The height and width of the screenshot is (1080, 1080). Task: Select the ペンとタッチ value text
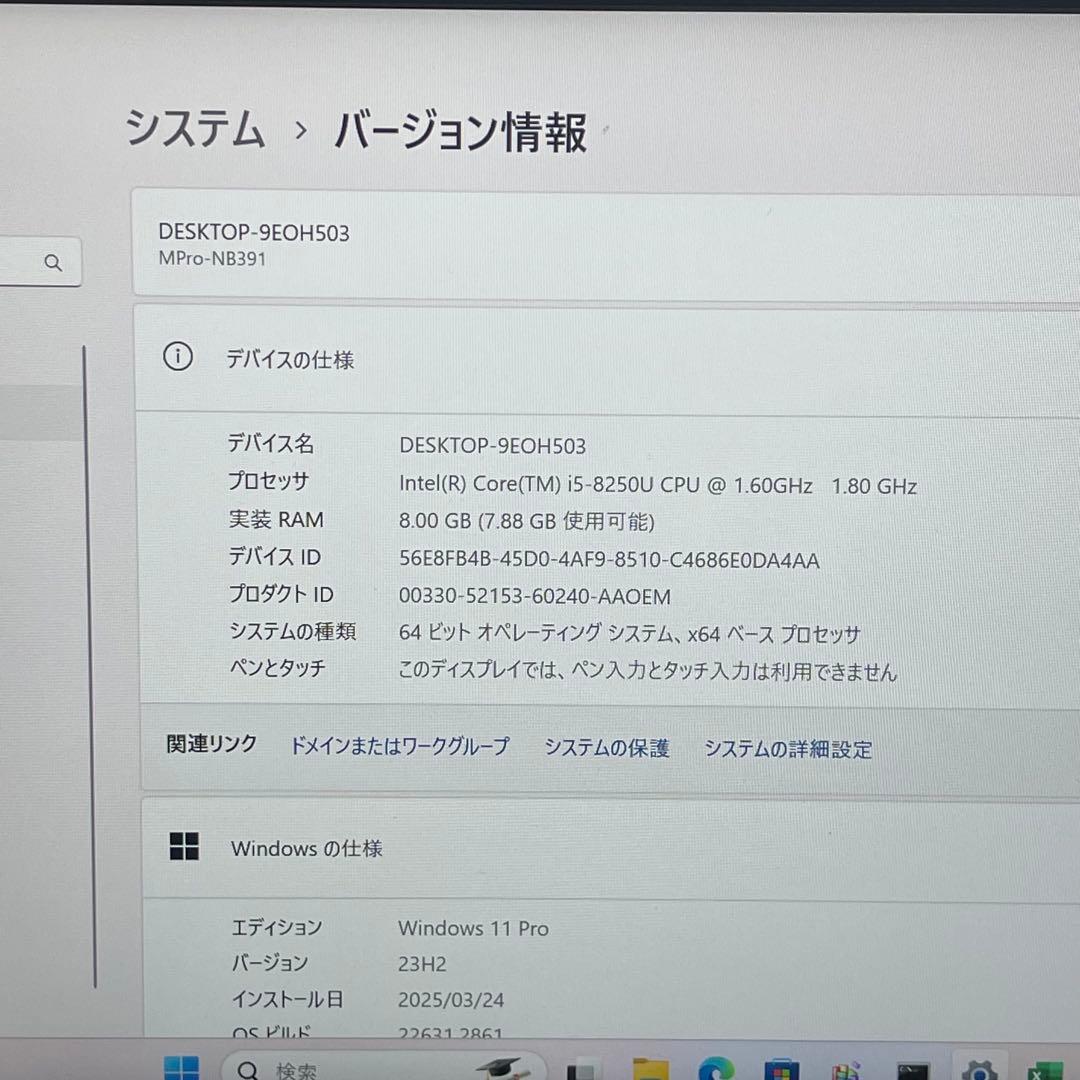[x=647, y=670]
